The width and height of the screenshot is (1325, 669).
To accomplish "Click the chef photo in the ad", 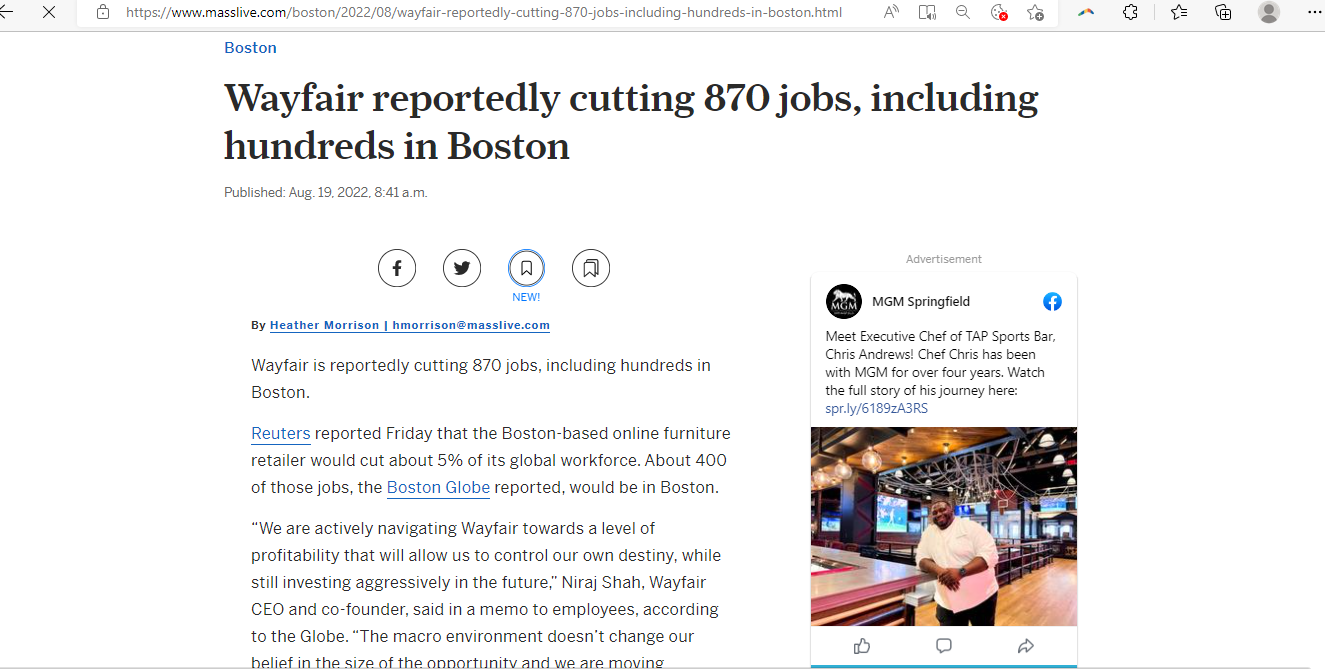I will (944, 526).
